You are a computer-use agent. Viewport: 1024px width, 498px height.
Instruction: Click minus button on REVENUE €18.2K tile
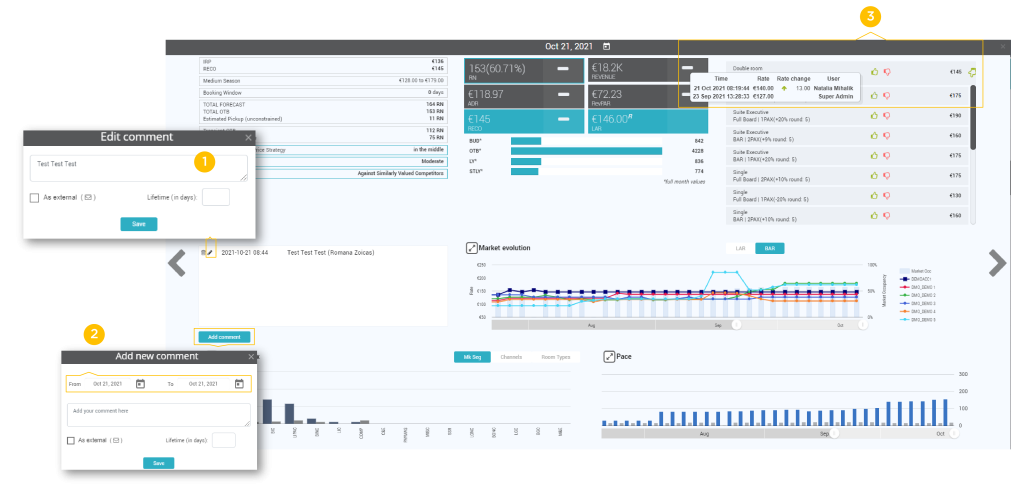pyautogui.click(x=687, y=68)
